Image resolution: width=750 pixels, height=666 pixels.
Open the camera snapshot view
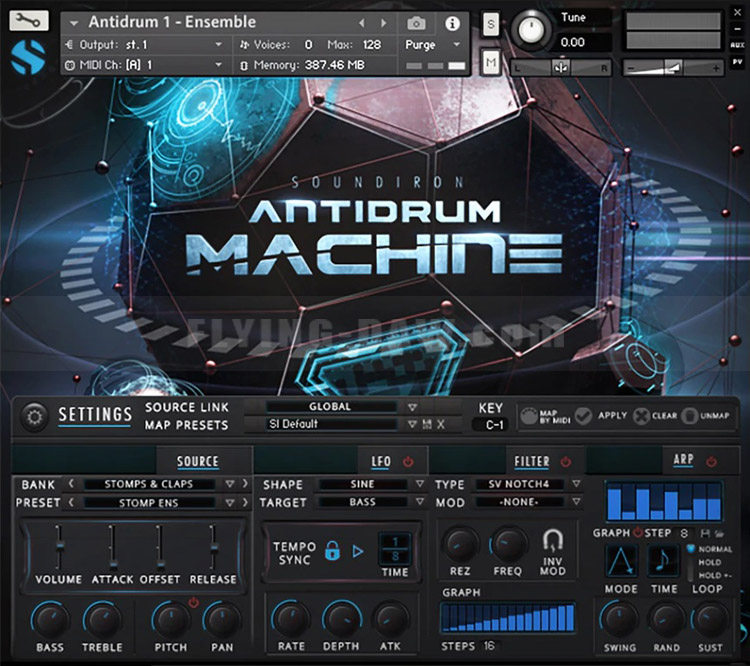(x=416, y=23)
